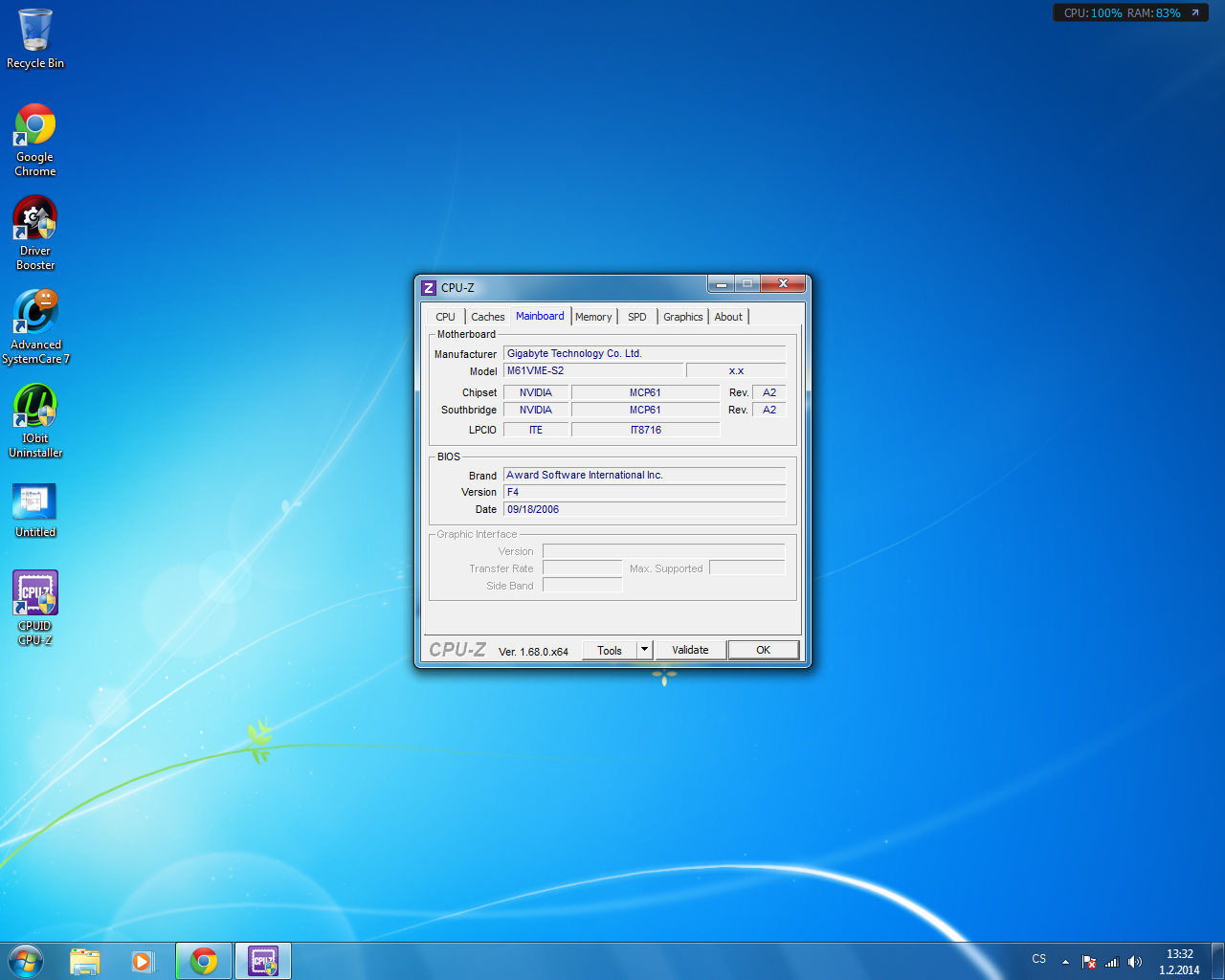Click the OK button

pos(763,650)
